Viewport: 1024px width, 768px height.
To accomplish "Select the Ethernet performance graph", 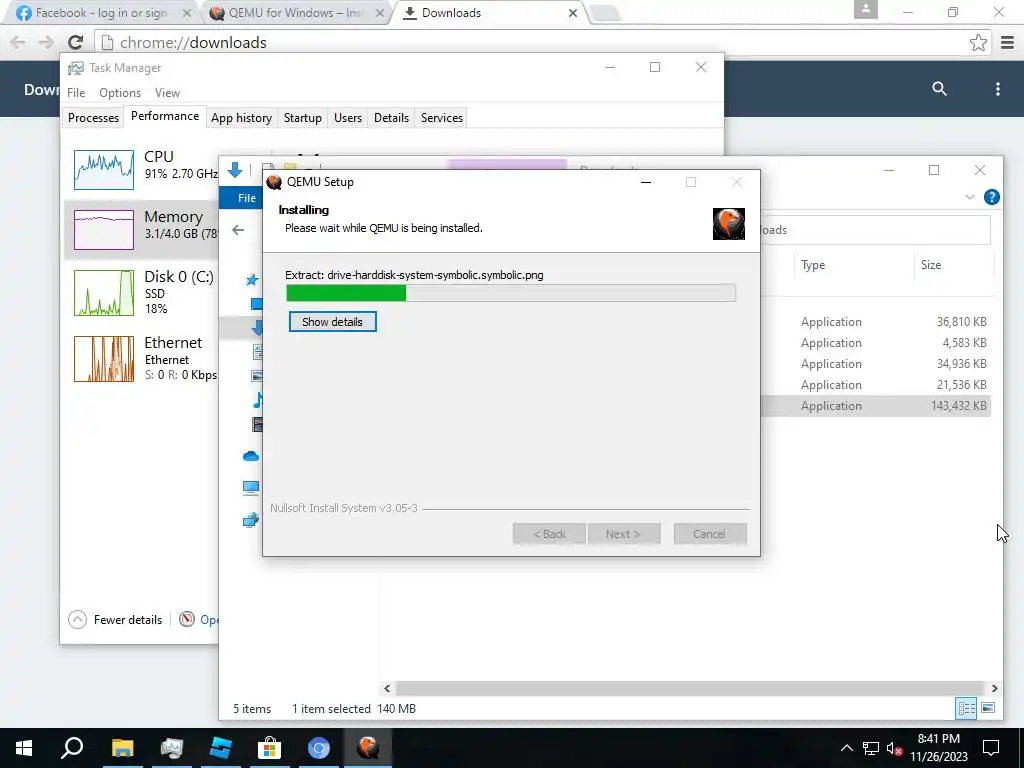I will (x=104, y=359).
